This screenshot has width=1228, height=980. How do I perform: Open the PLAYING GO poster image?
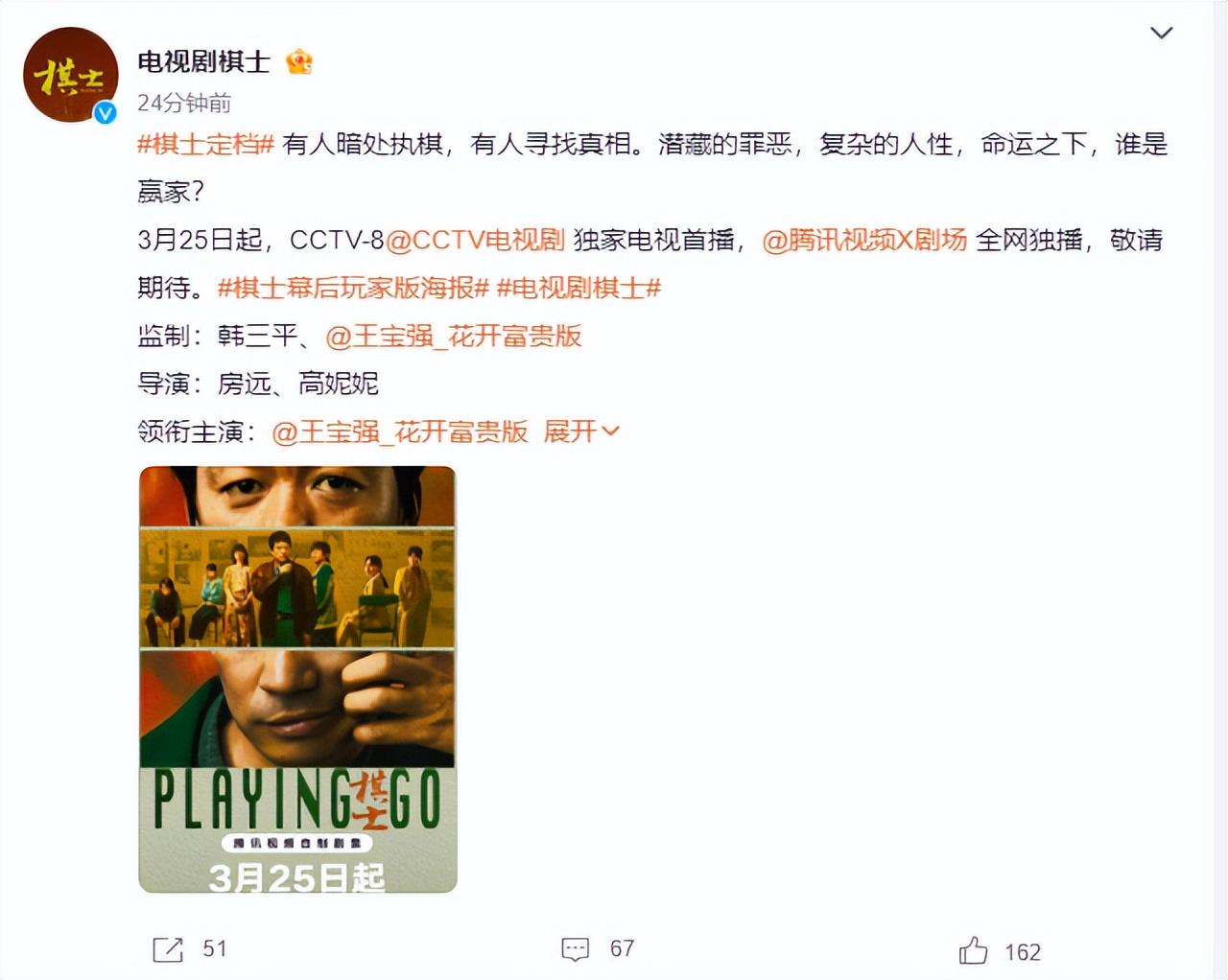(297, 679)
